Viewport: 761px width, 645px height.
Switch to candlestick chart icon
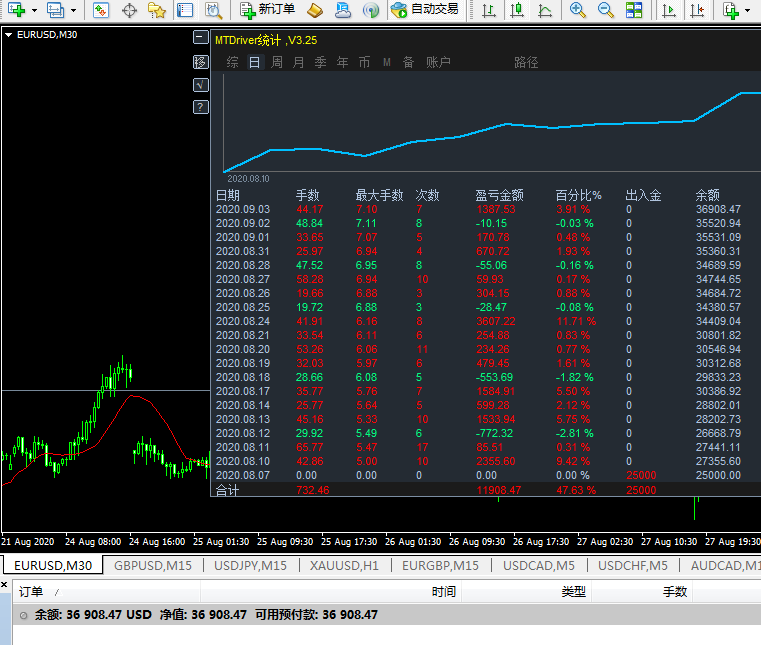point(517,10)
